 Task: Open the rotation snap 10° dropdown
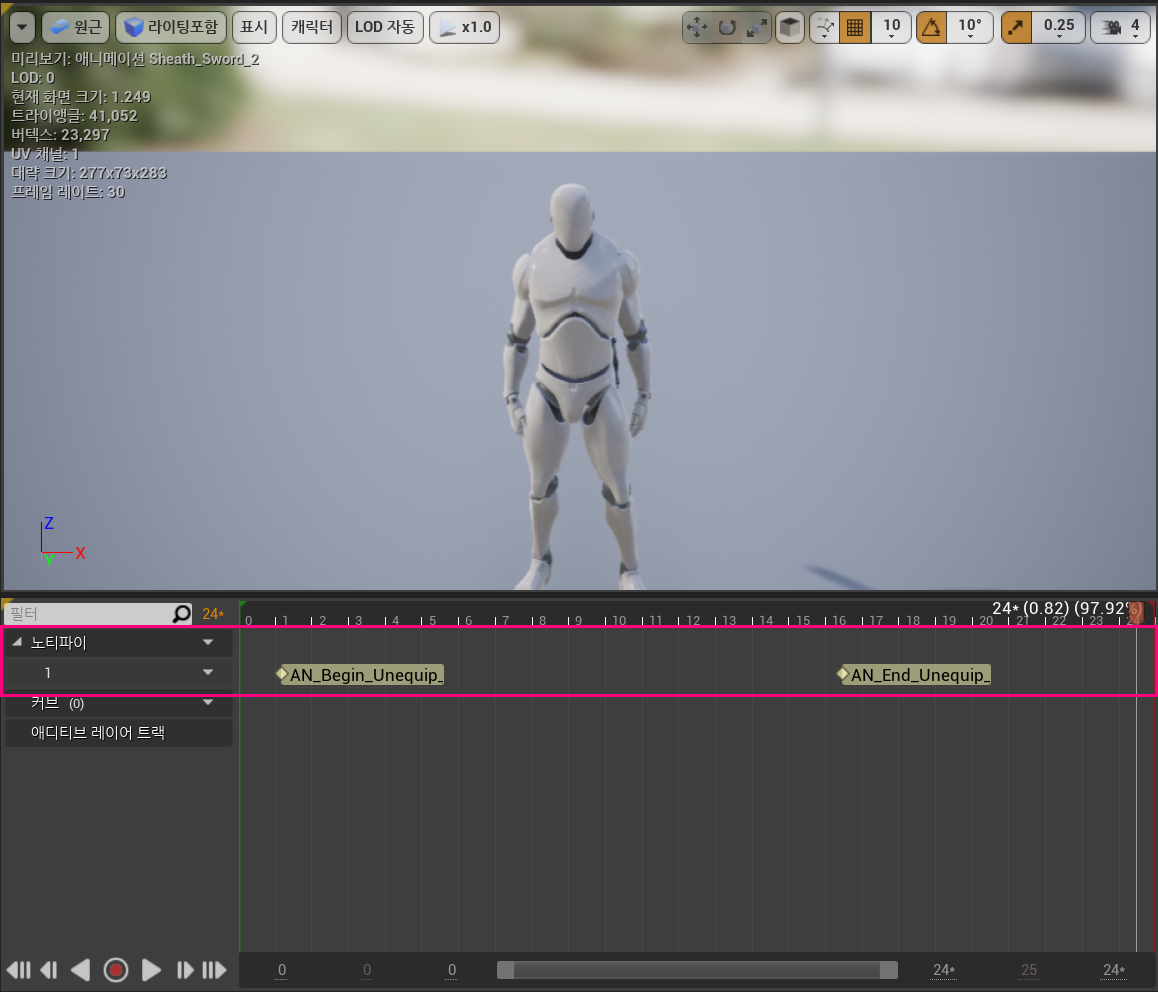click(x=970, y=27)
